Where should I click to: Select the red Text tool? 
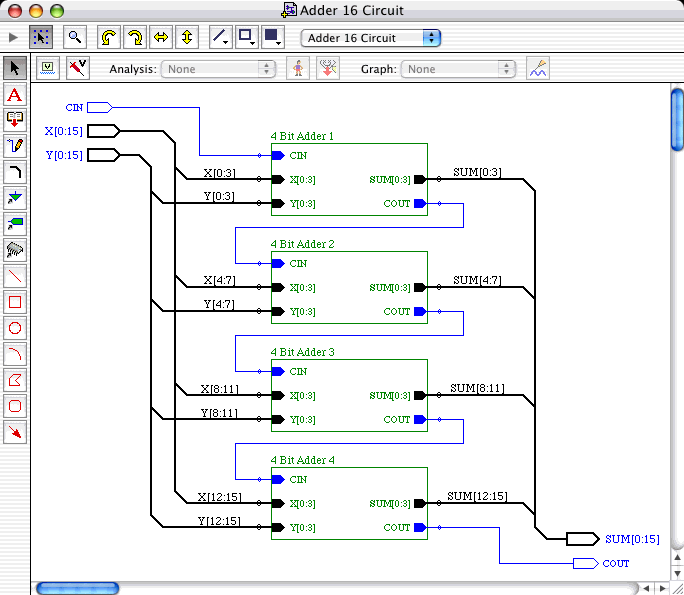click(15, 95)
